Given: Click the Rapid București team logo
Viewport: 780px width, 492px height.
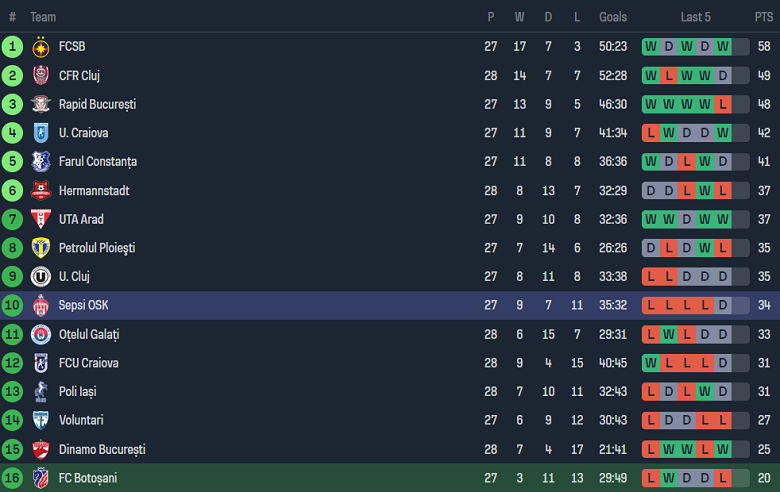Looking at the screenshot, I should 41,104.
